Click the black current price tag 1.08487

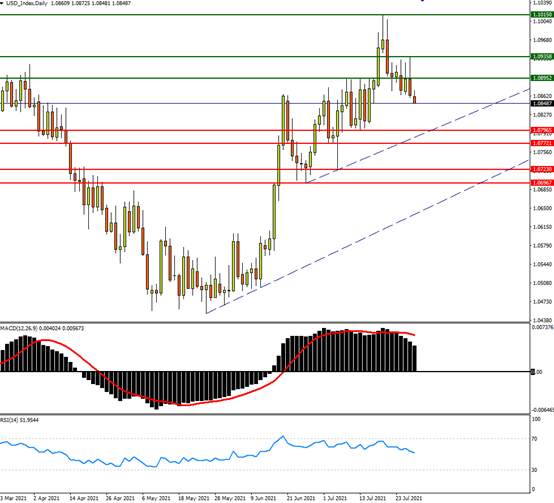click(542, 103)
